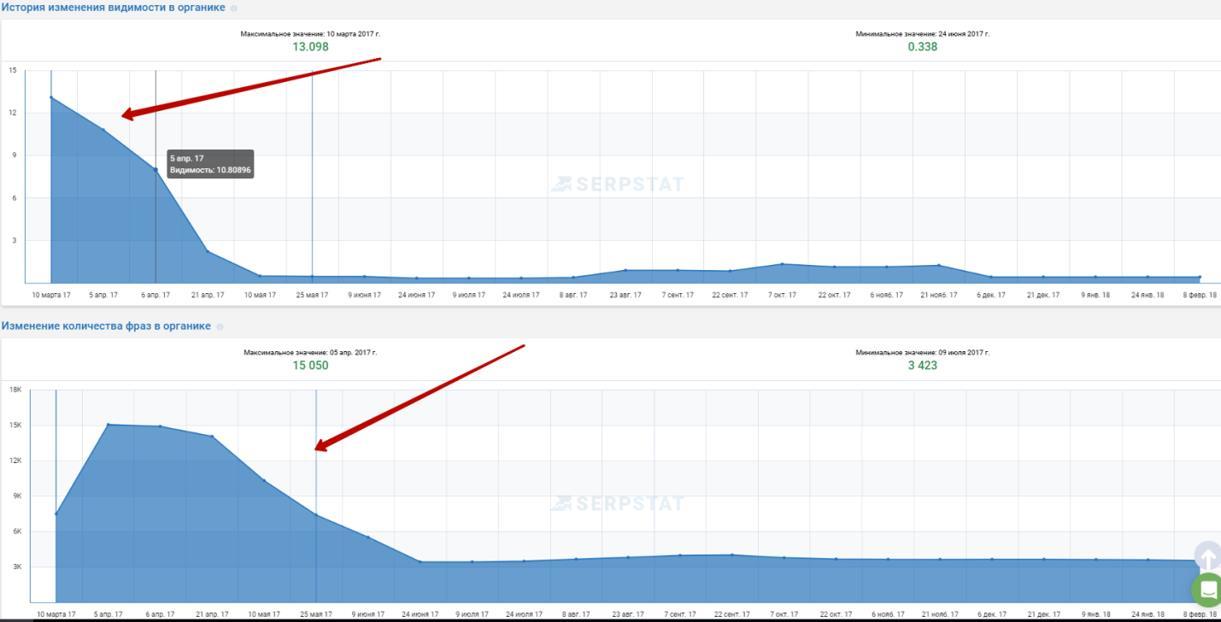Click the maximum phrases value 15 050
The width and height of the screenshot is (1221, 622).
tap(310, 365)
